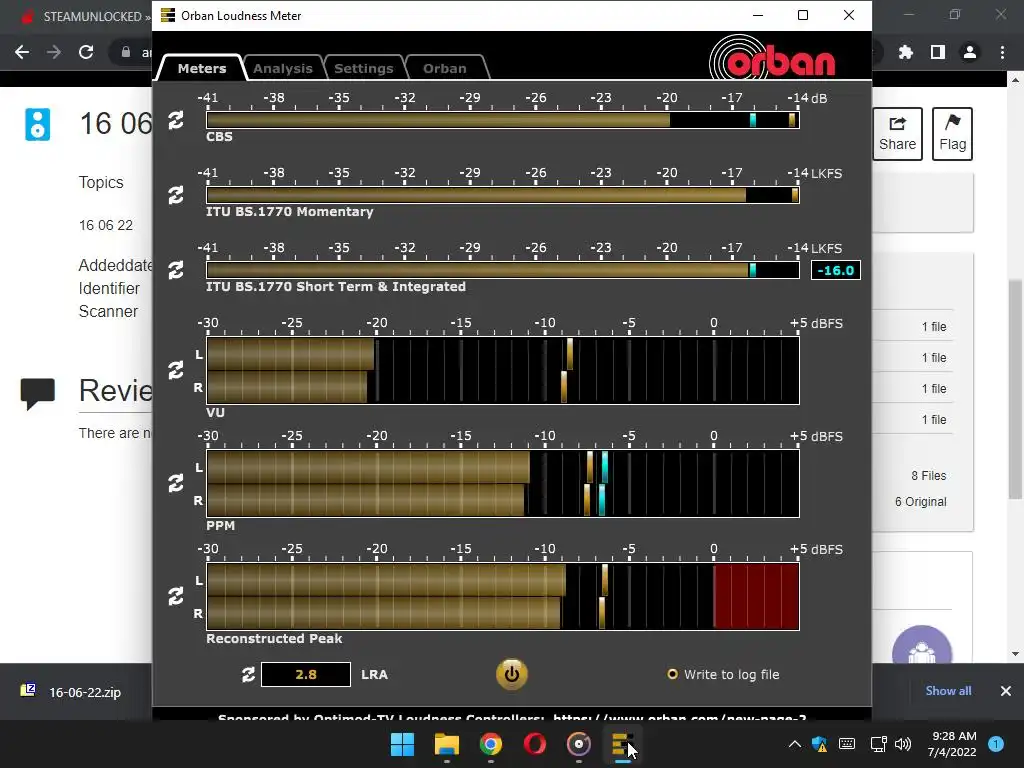Reset the ITU BS.1770 Momentary meter icon
Viewport: 1024px width, 768px height.
(176, 195)
